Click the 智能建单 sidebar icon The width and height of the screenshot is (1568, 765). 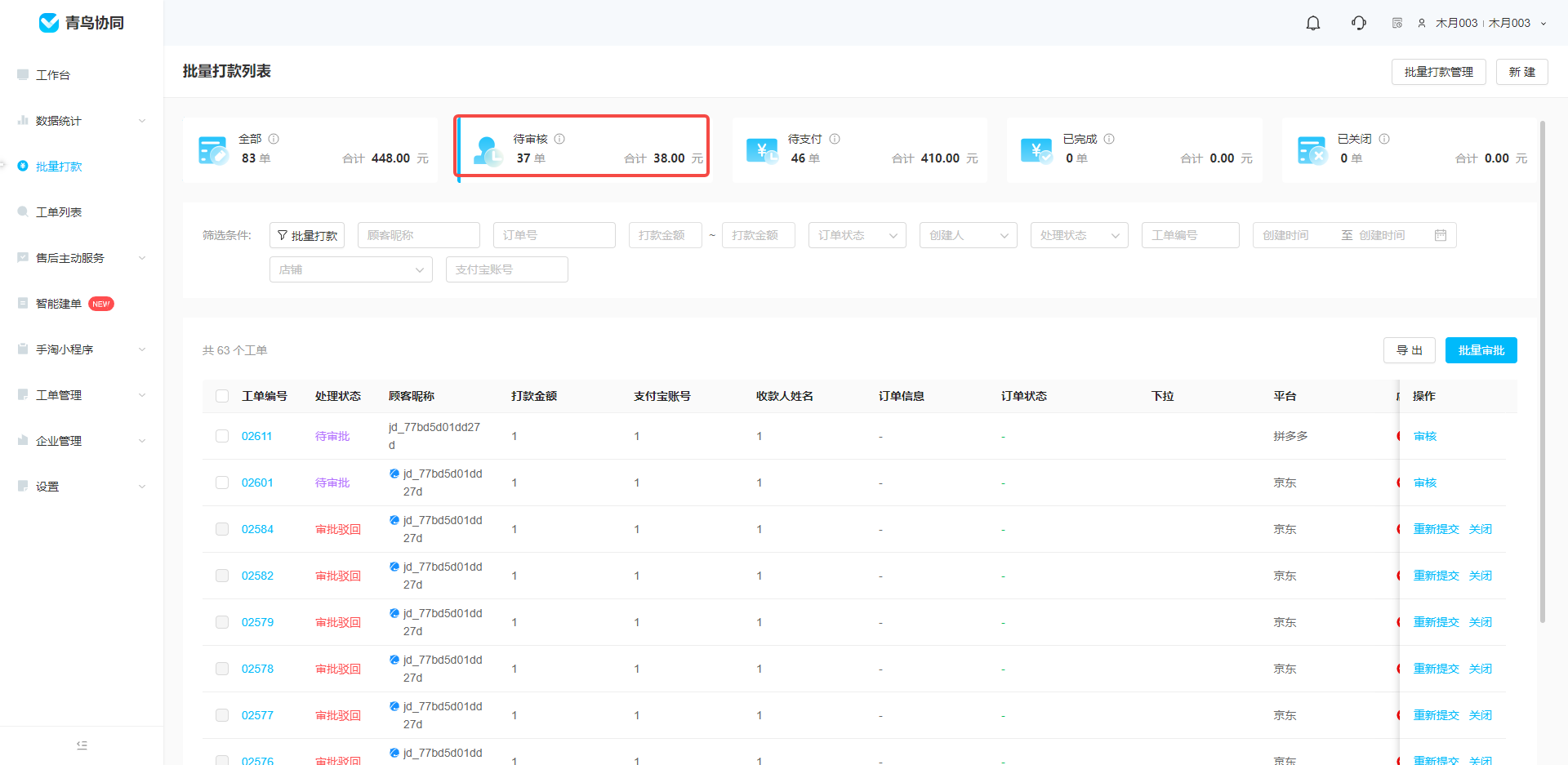click(x=23, y=303)
